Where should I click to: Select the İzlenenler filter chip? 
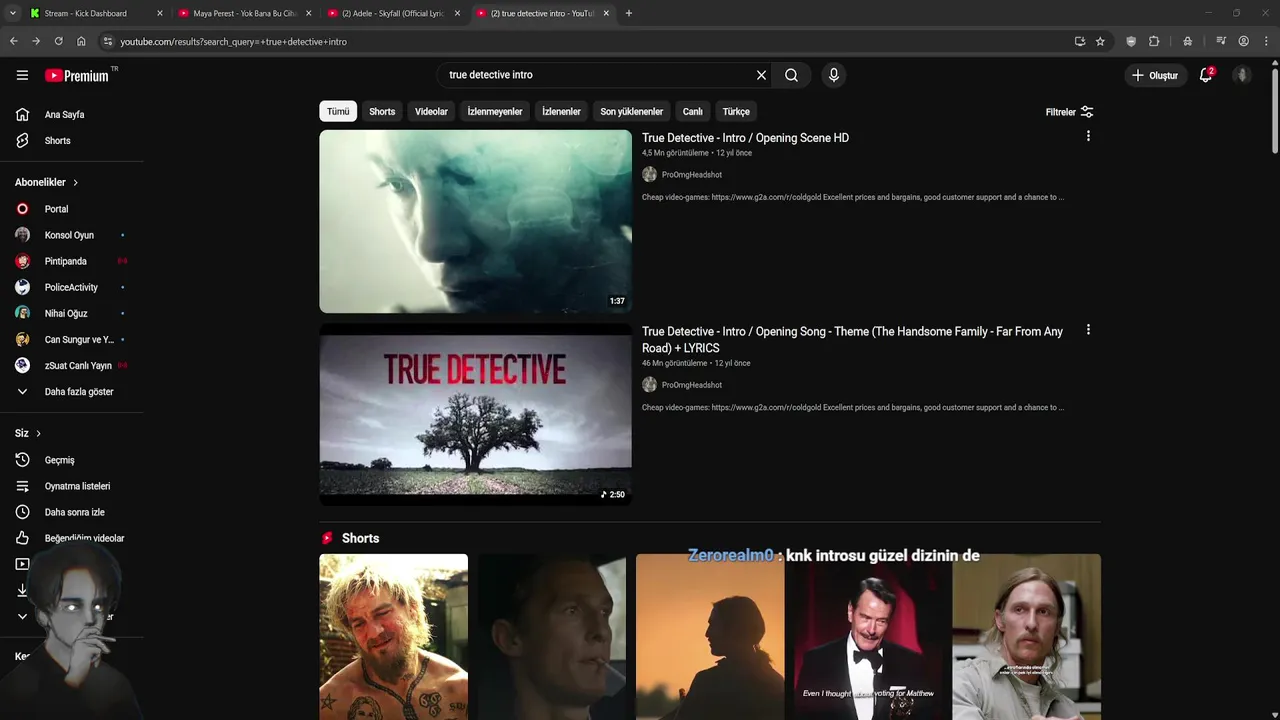pyautogui.click(x=561, y=111)
